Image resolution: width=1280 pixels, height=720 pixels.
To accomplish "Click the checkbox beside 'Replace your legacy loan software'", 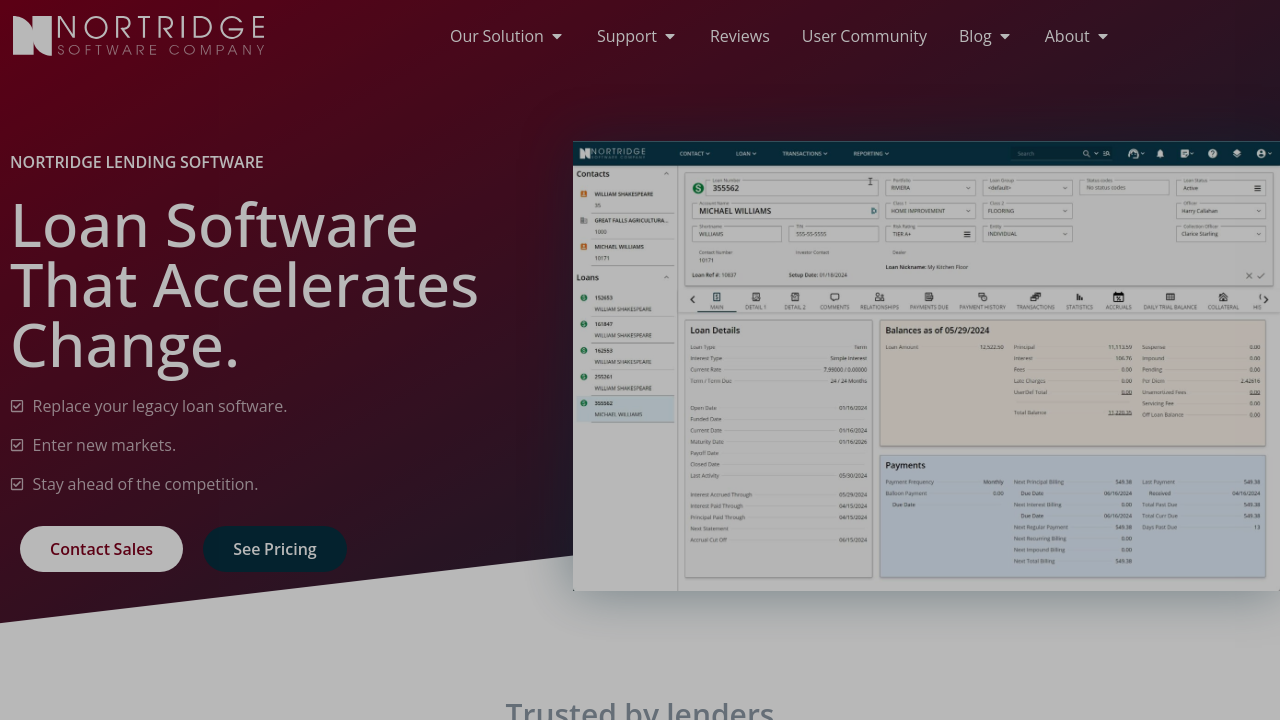I will 17,406.
